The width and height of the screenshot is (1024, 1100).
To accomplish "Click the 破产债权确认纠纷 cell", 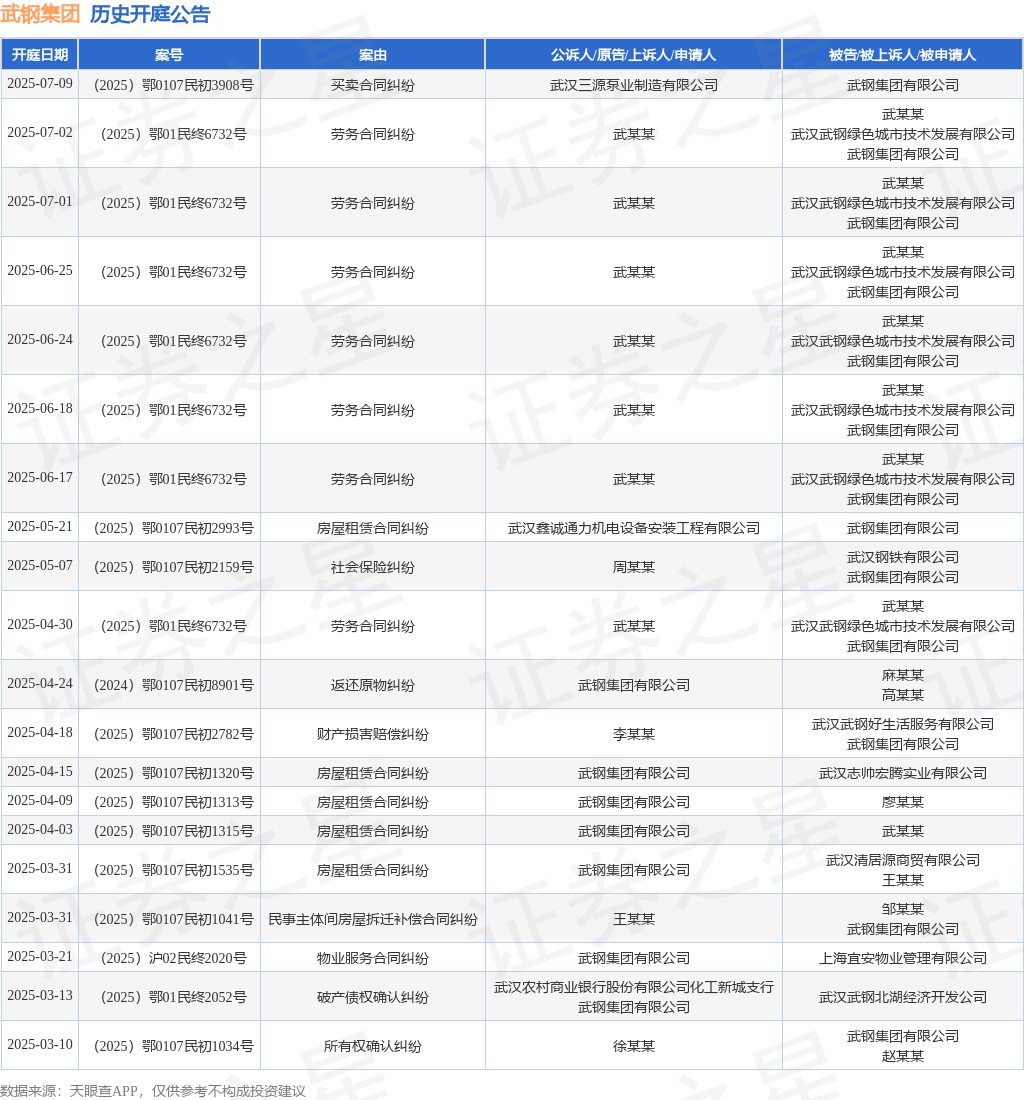I will 372,998.
